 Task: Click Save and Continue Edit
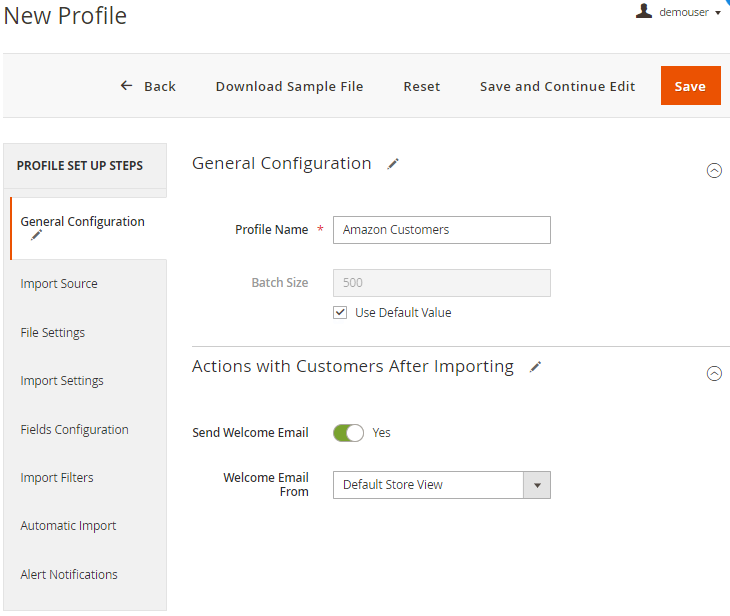coord(557,86)
